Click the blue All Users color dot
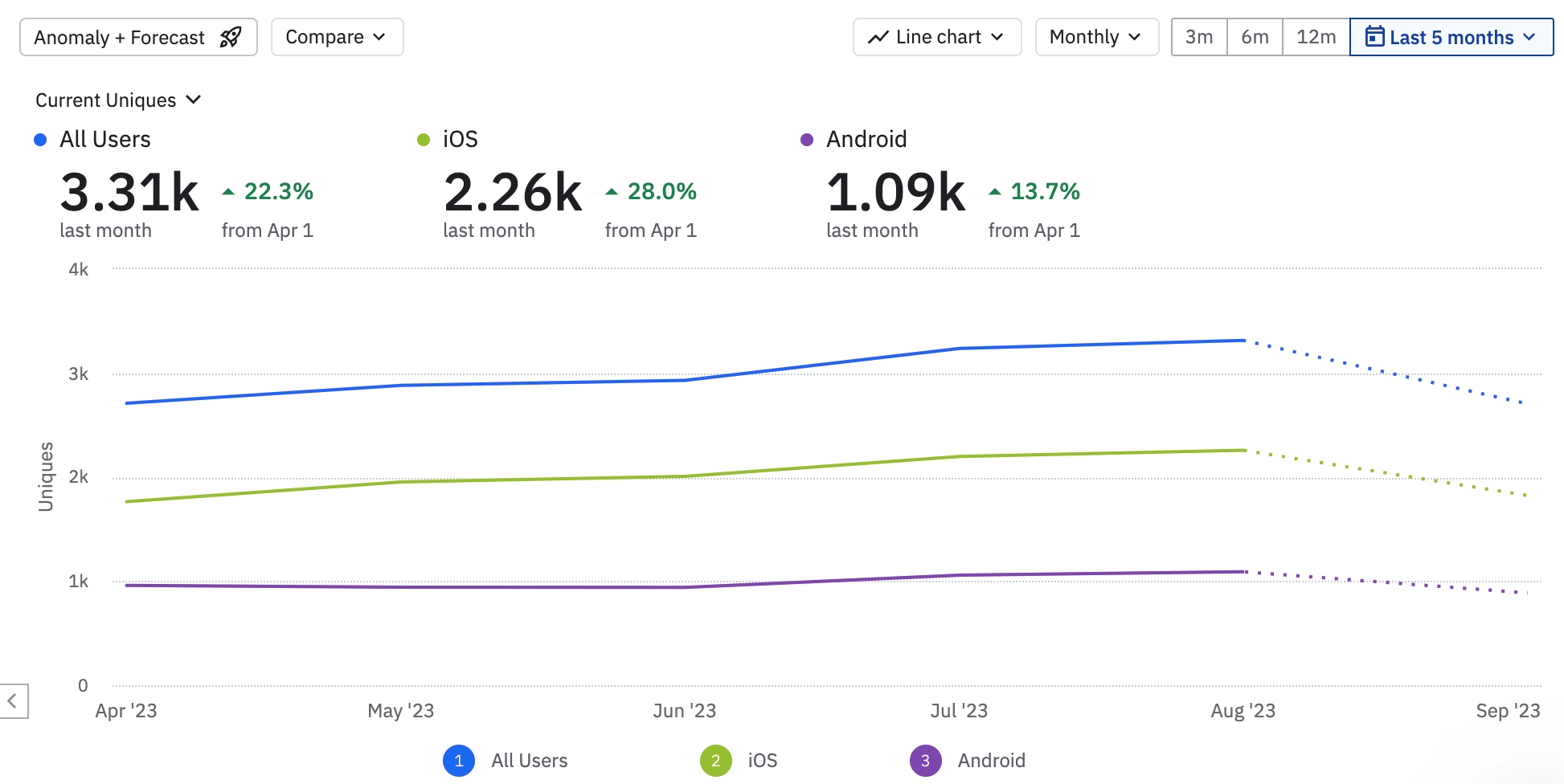 pyautogui.click(x=40, y=140)
